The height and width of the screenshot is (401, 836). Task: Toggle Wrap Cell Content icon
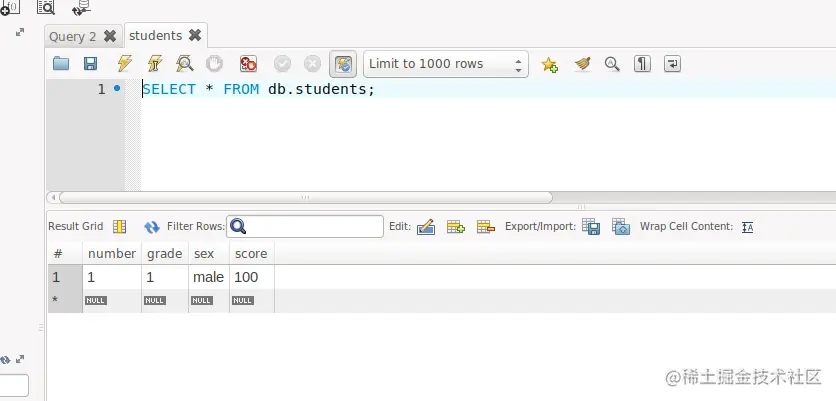(x=747, y=227)
